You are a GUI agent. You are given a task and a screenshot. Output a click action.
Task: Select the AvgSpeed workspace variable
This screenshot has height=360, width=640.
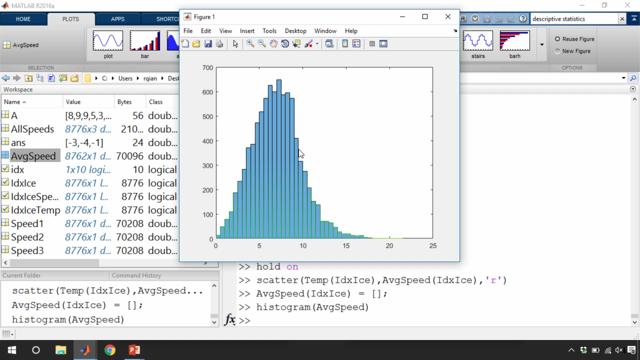point(33,156)
